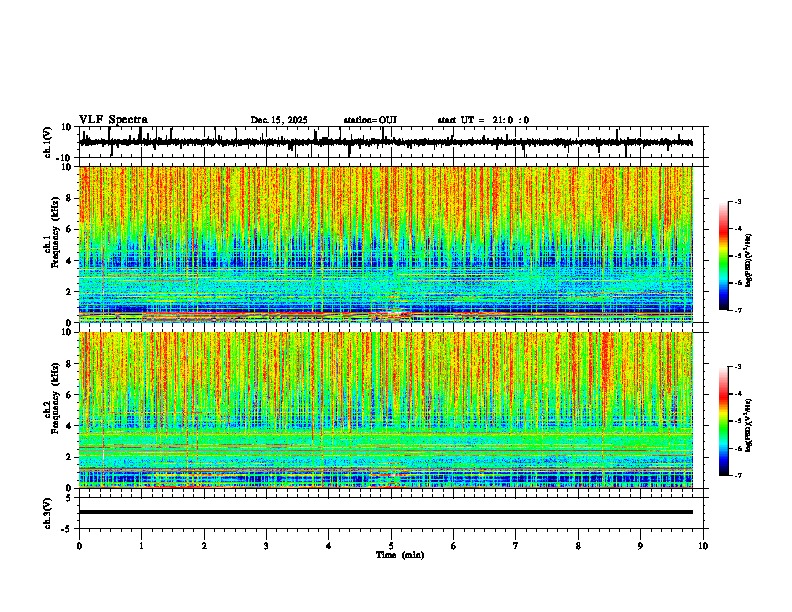Pick the ch.2 color scale bar

(724, 421)
